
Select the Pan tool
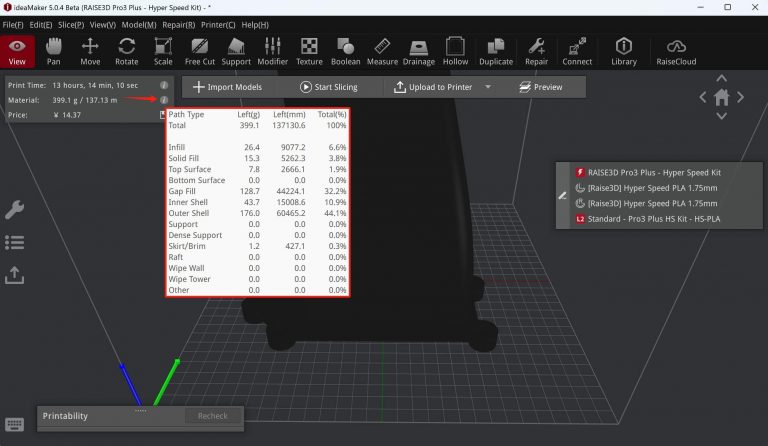tap(53, 52)
